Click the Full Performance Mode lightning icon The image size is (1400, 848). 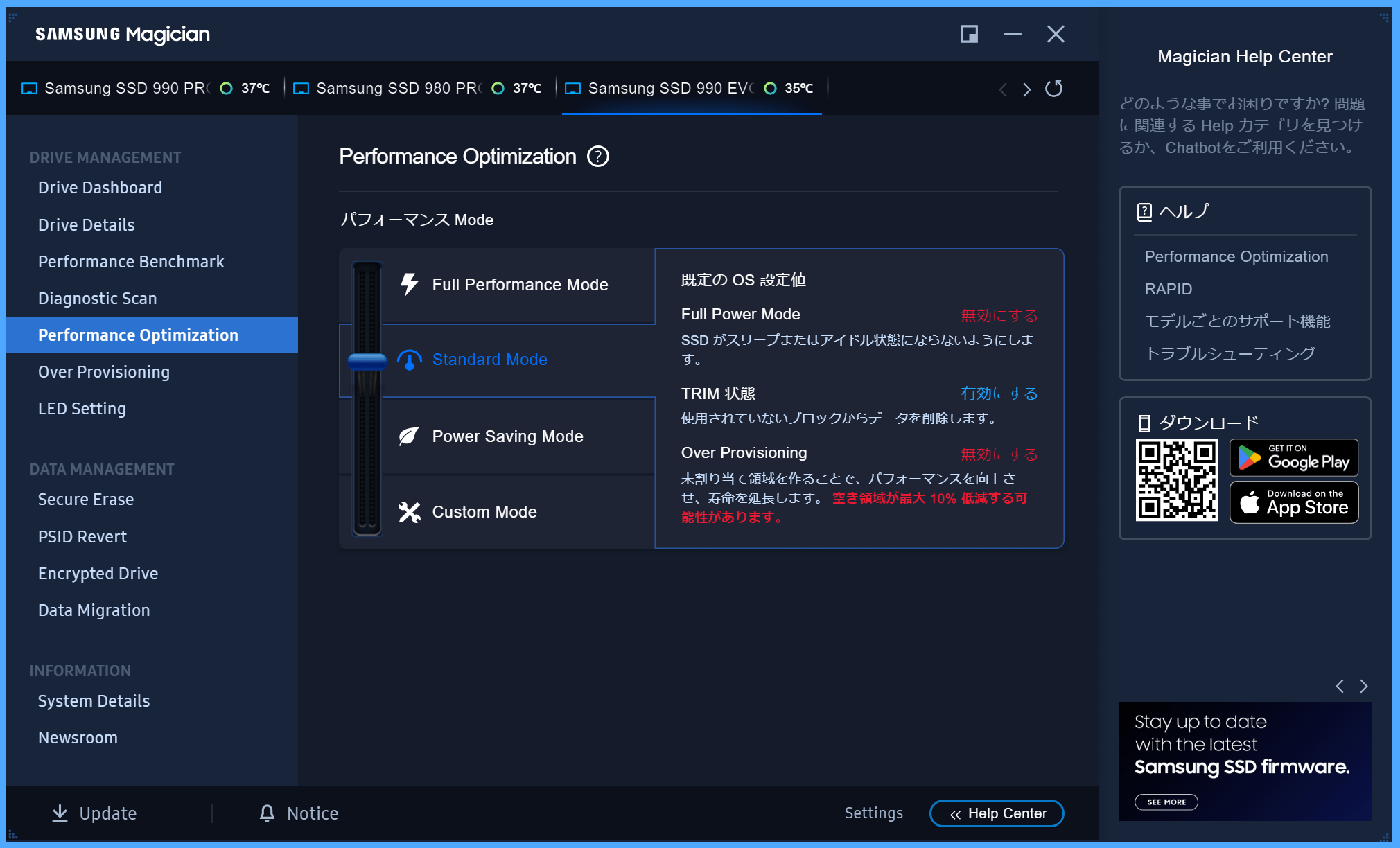coord(410,284)
